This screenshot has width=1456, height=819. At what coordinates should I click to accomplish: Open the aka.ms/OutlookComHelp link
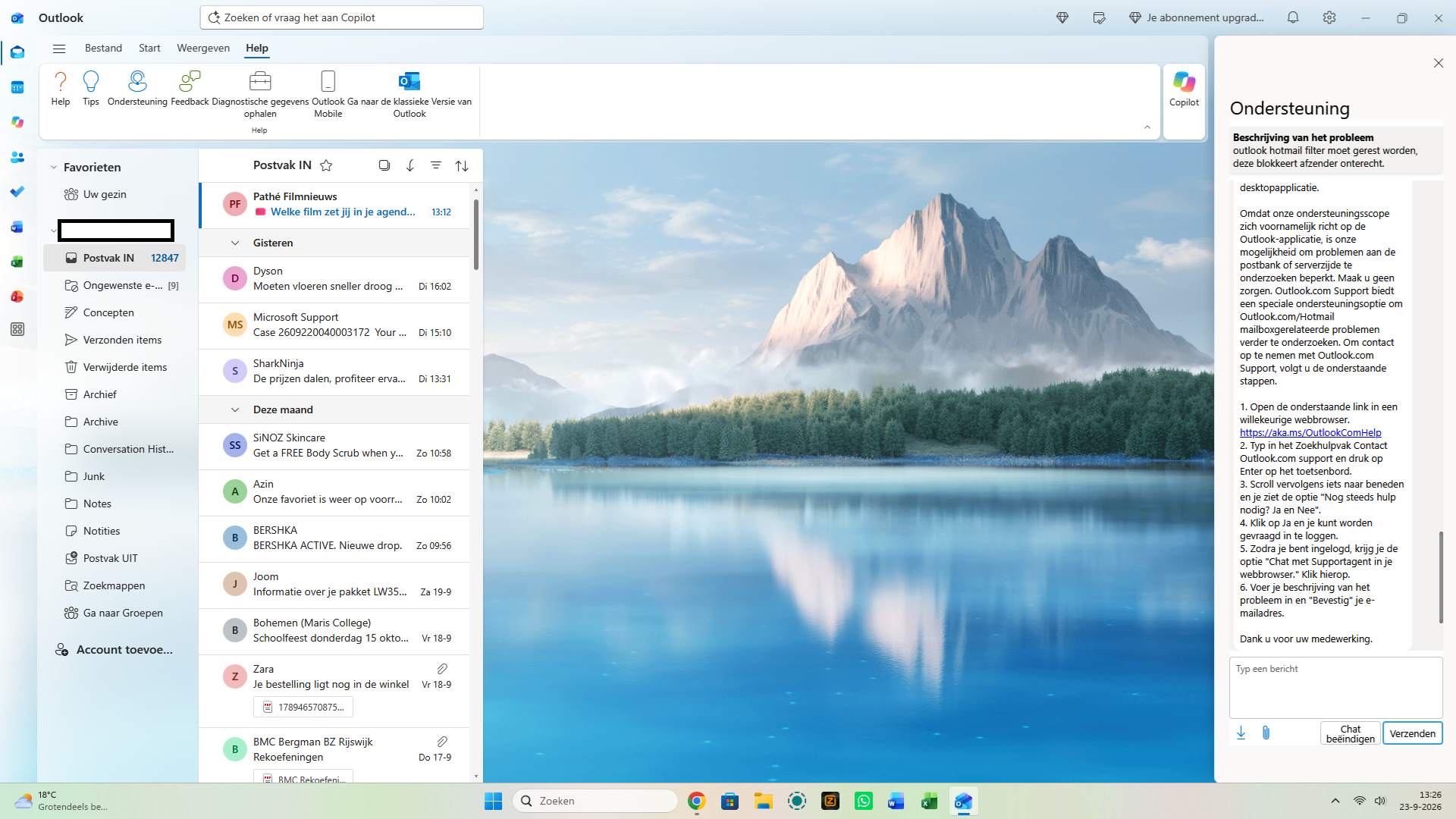pyautogui.click(x=1310, y=433)
